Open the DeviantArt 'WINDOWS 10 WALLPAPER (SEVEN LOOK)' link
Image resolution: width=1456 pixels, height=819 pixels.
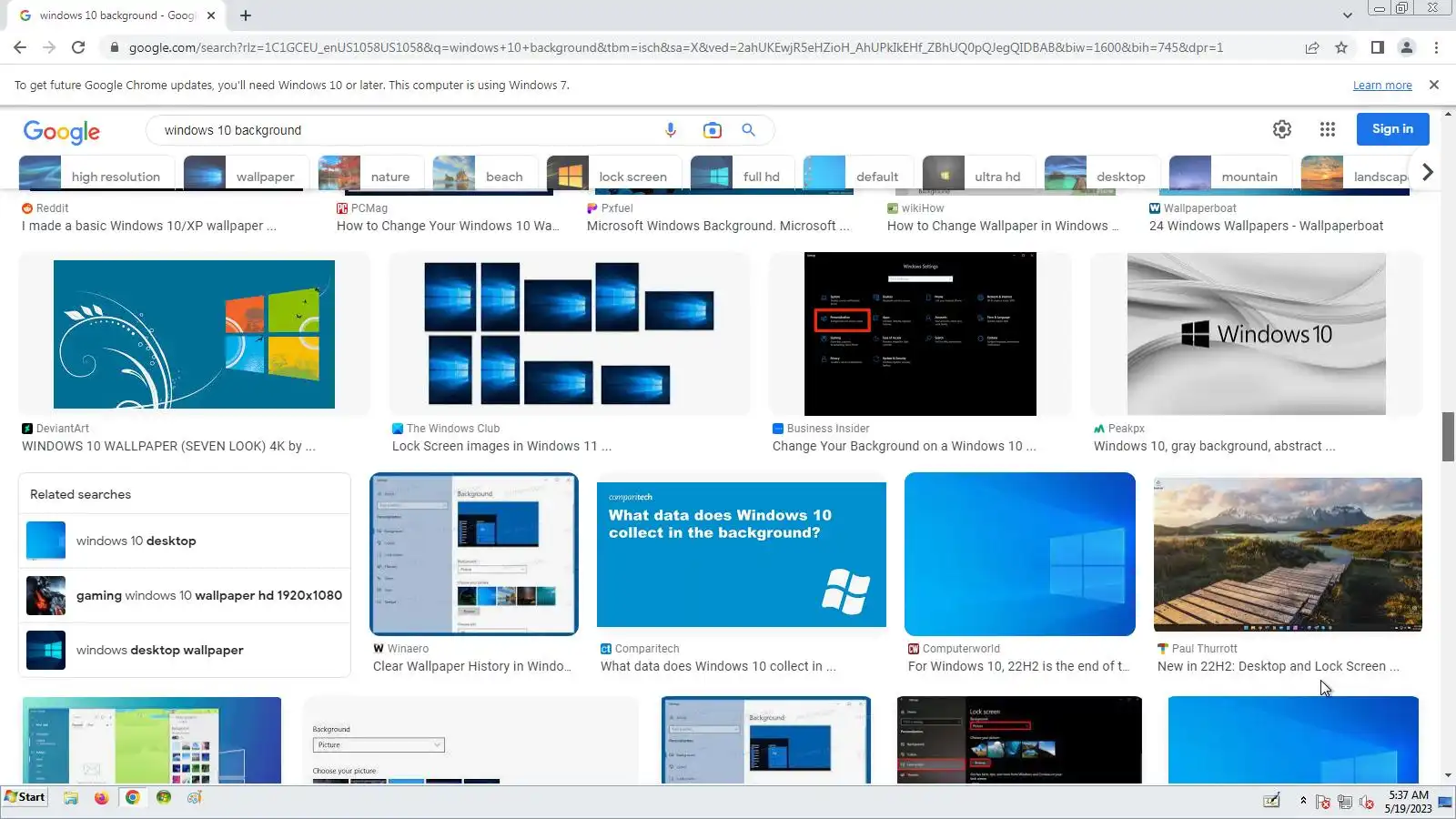[168, 446]
